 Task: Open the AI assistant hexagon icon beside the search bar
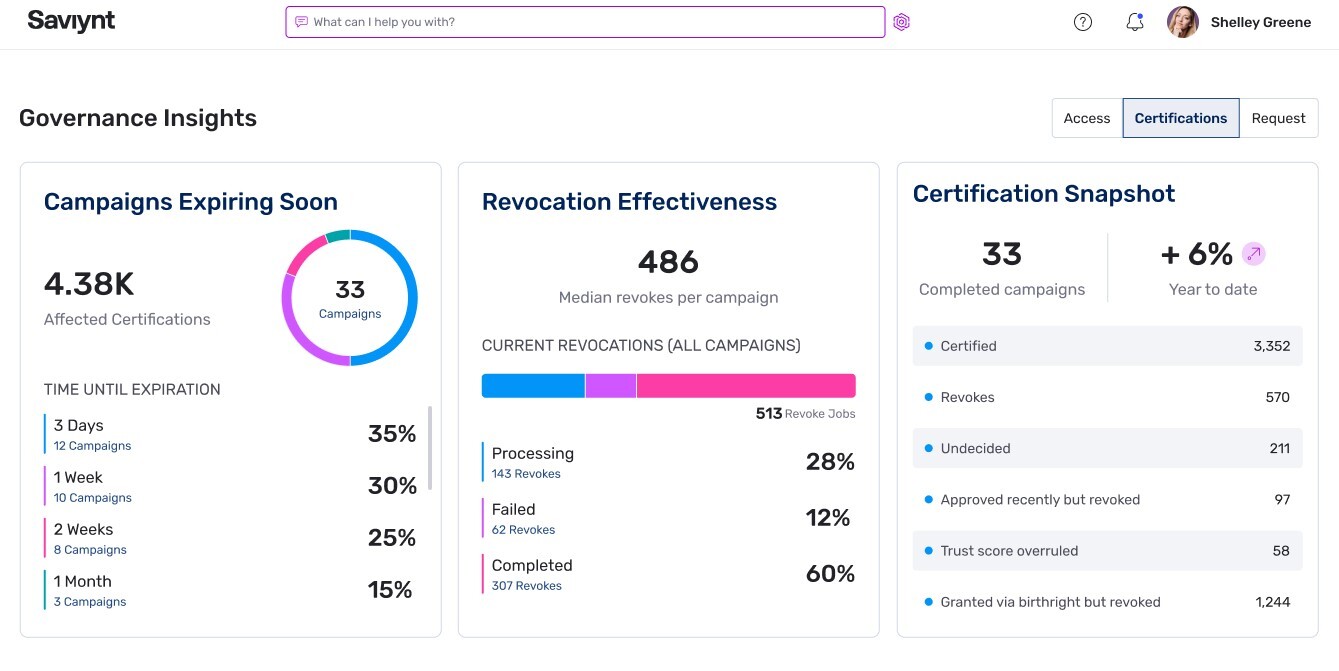901,21
